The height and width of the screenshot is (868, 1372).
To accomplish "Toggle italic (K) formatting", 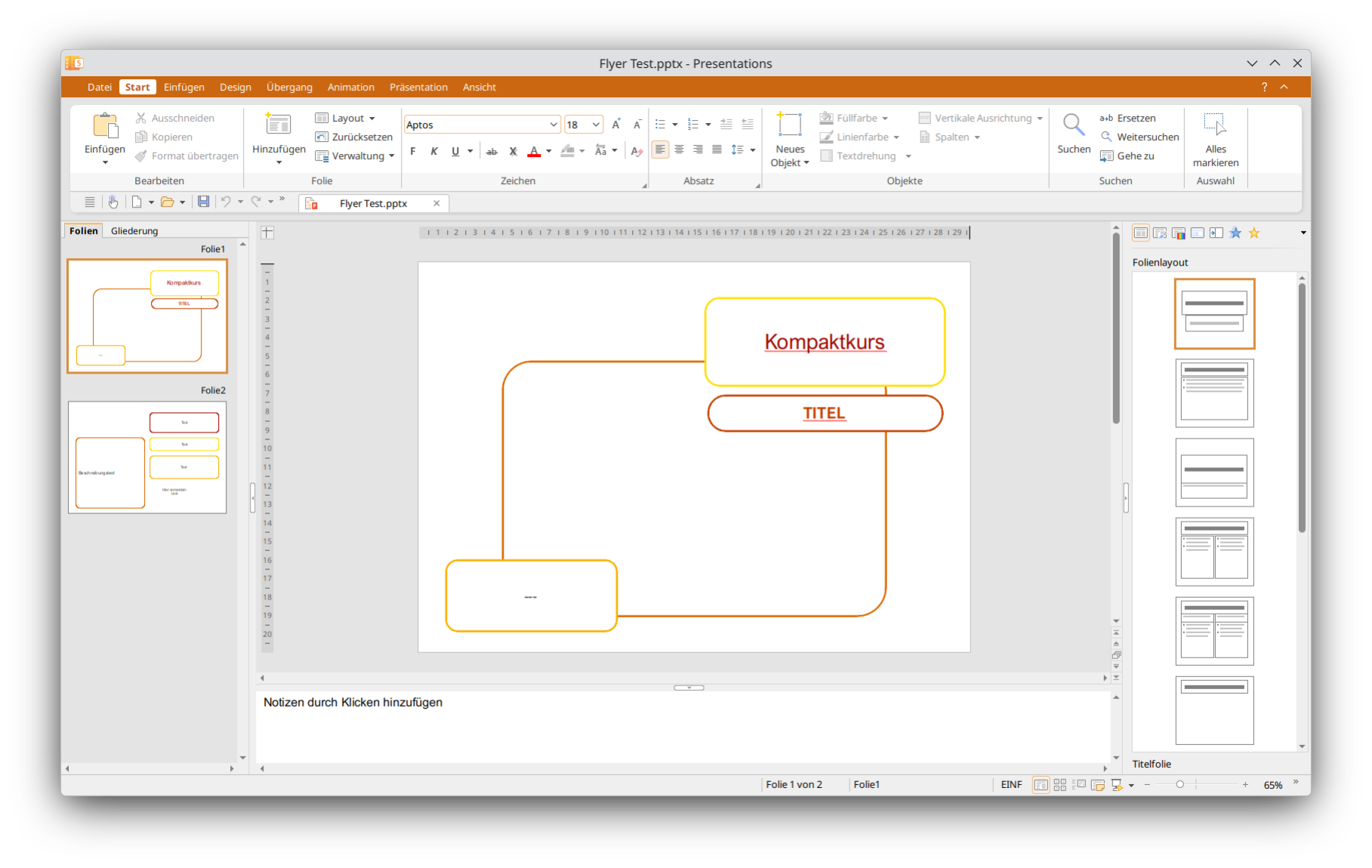I will pos(434,151).
